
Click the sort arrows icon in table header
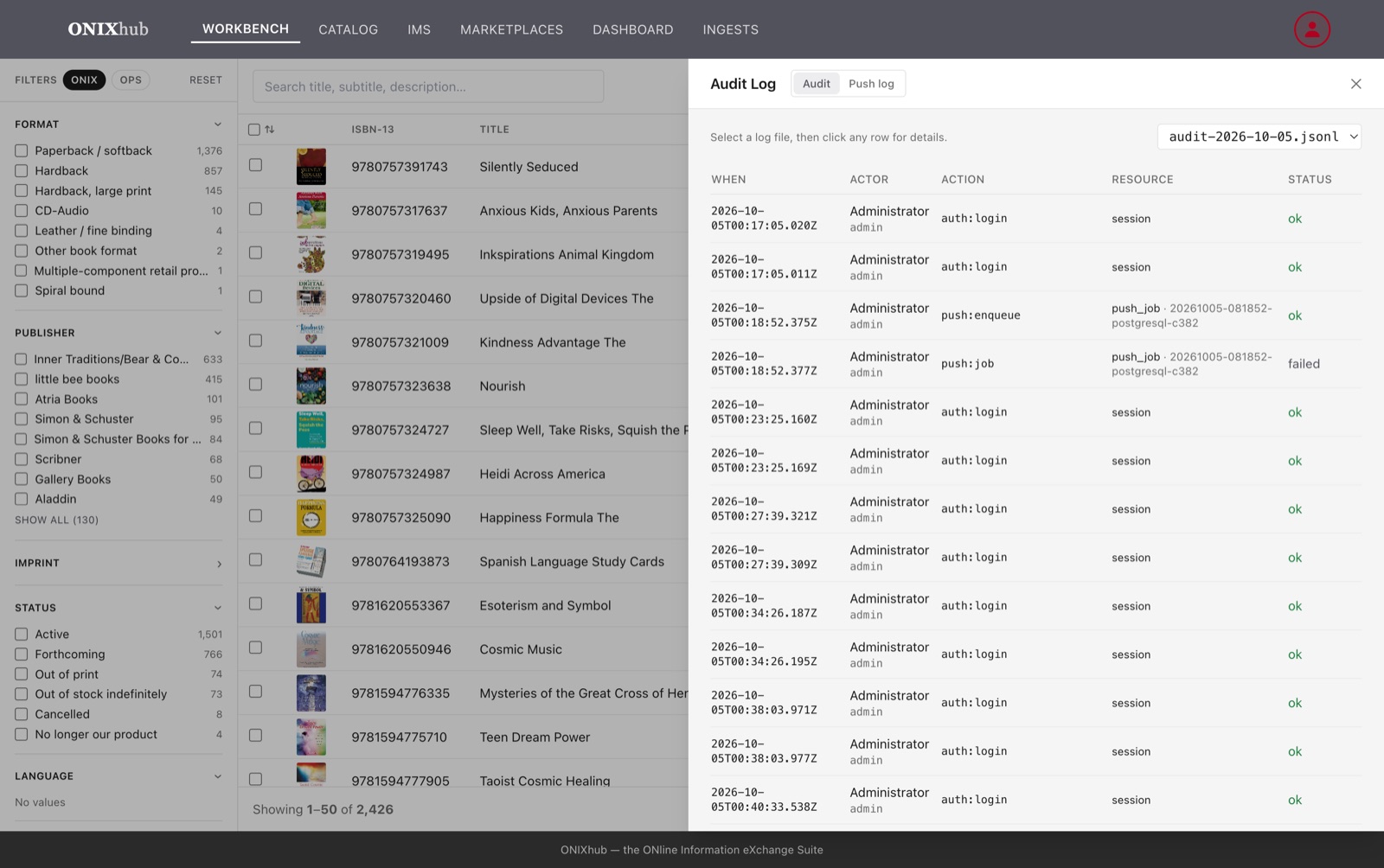point(270,130)
